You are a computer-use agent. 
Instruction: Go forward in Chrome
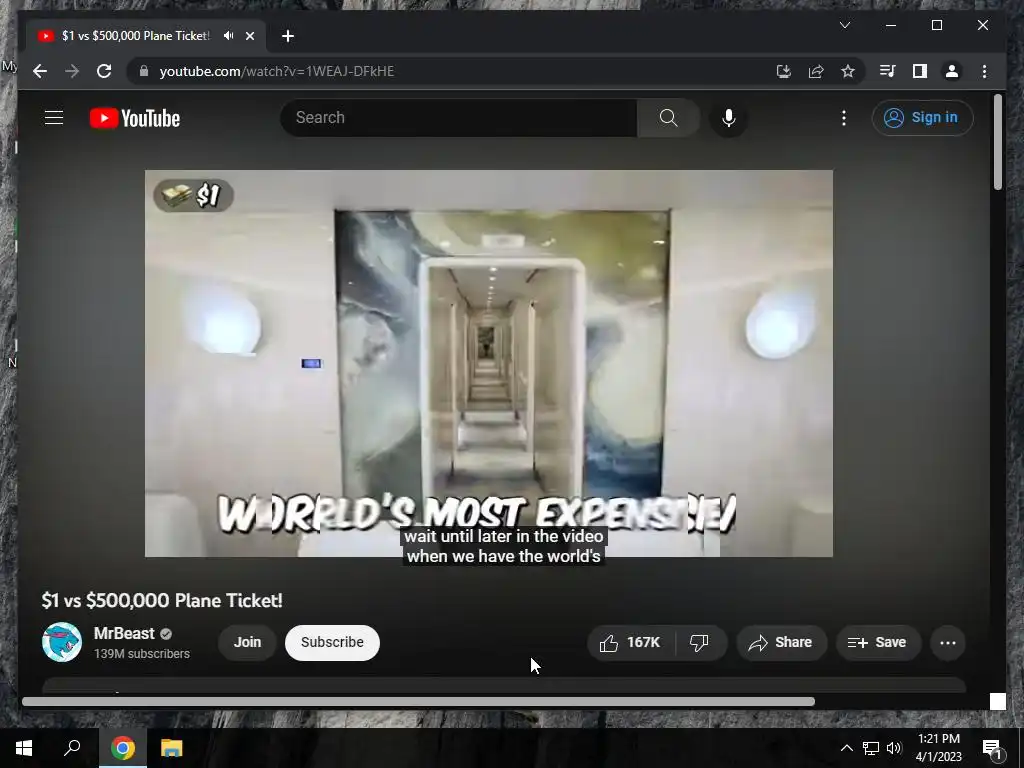(72, 71)
